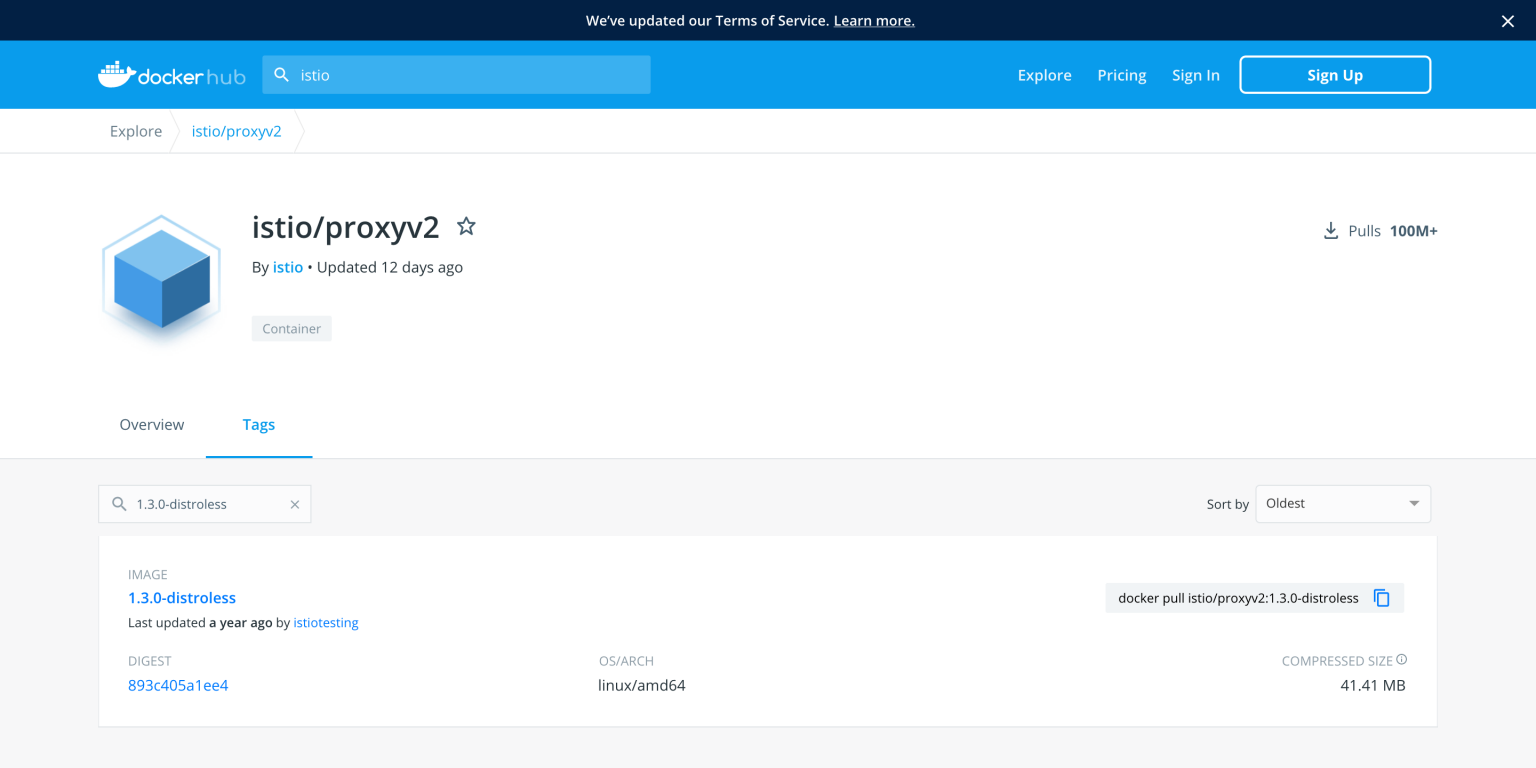Open the Sort by Oldest dropdown
Screen dimensions: 1536x768
tap(1343, 504)
